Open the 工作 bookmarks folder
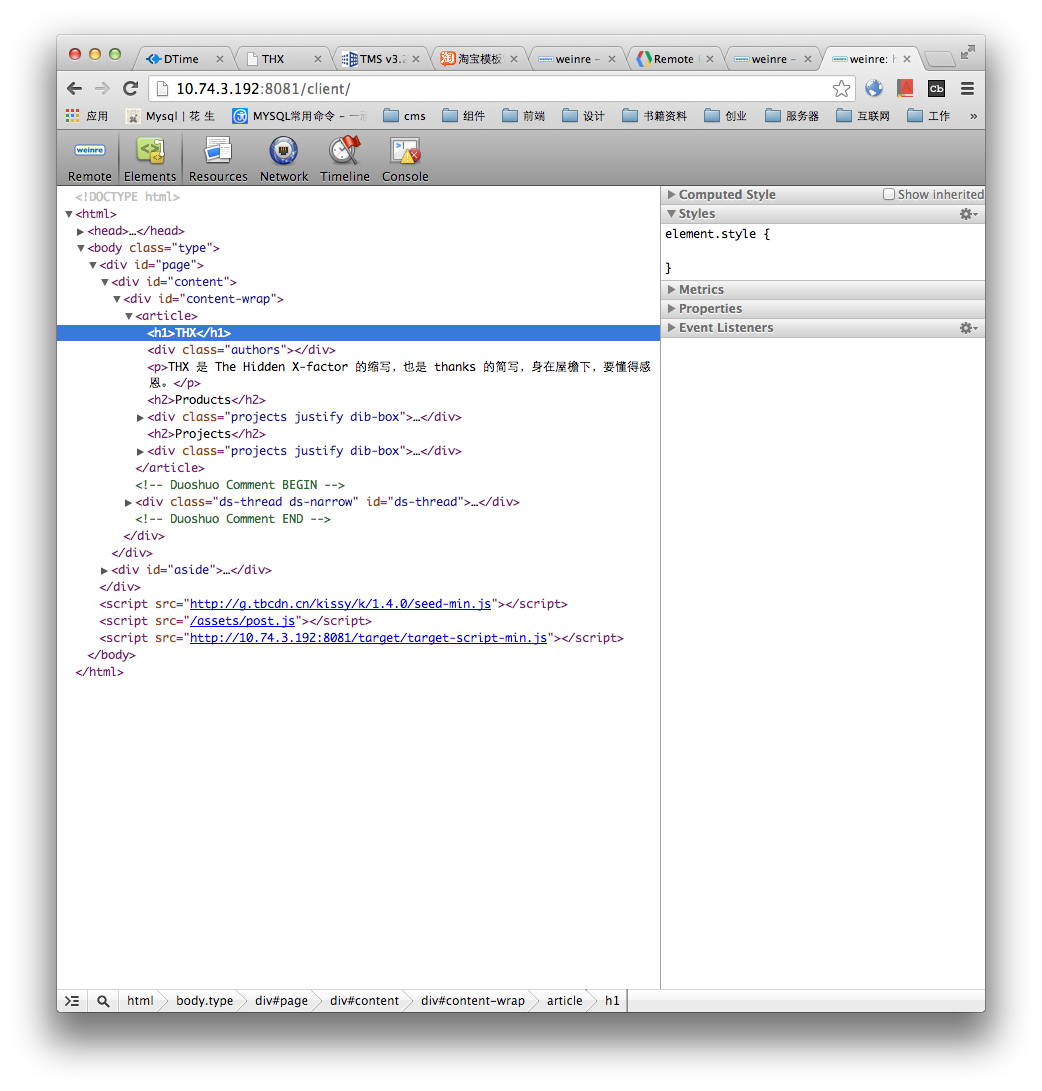This screenshot has height=1091, width=1042. coord(928,116)
